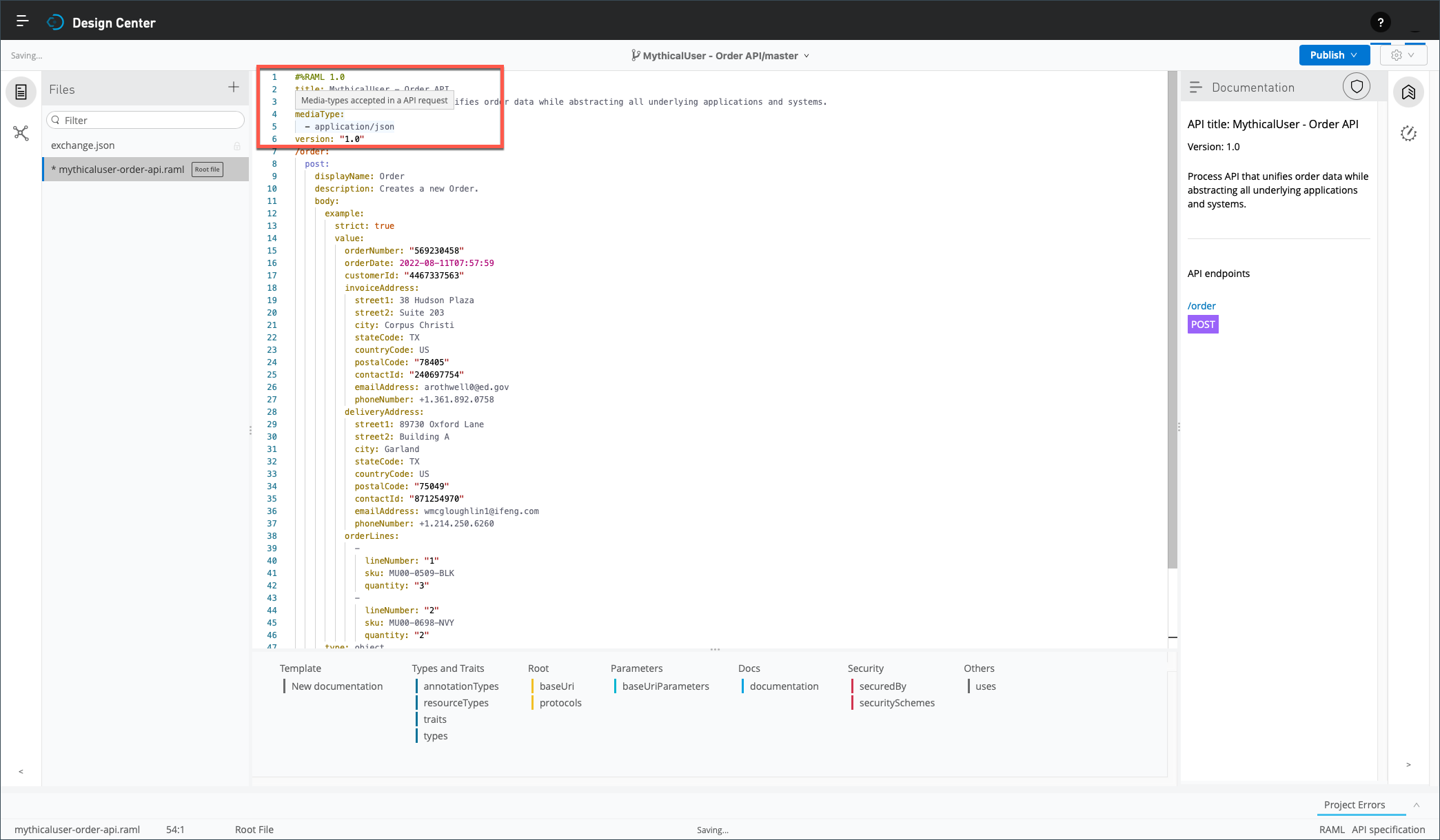The width and height of the screenshot is (1440, 840).
Task: Insert securitySchemes shelf item
Action: click(x=897, y=703)
